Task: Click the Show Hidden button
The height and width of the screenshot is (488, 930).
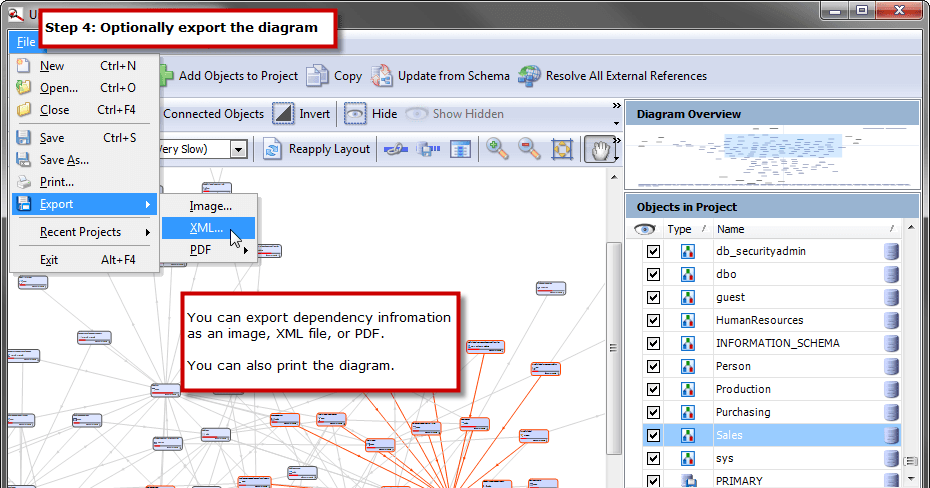Action: pos(455,114)
